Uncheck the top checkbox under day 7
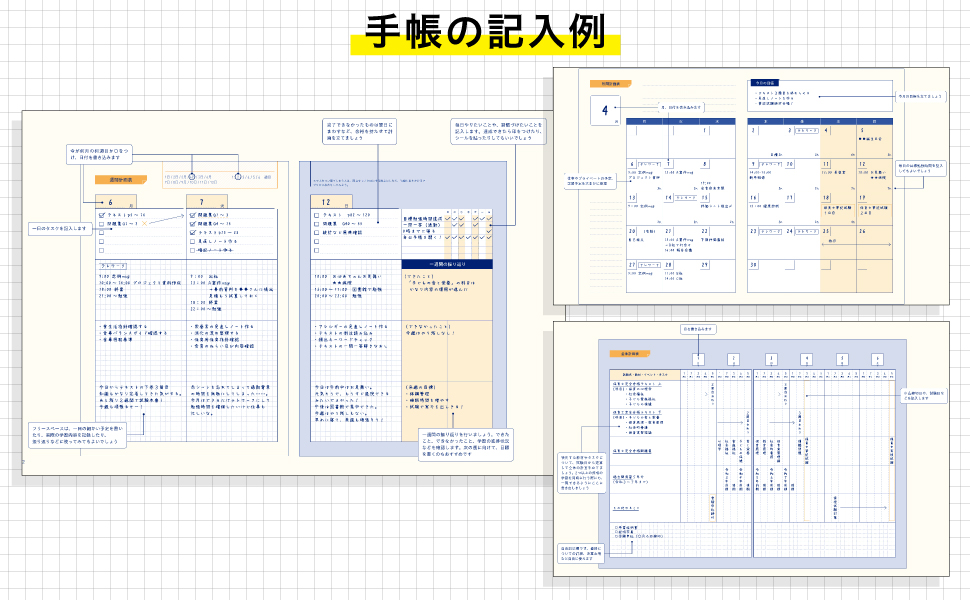 pos(193,215)
